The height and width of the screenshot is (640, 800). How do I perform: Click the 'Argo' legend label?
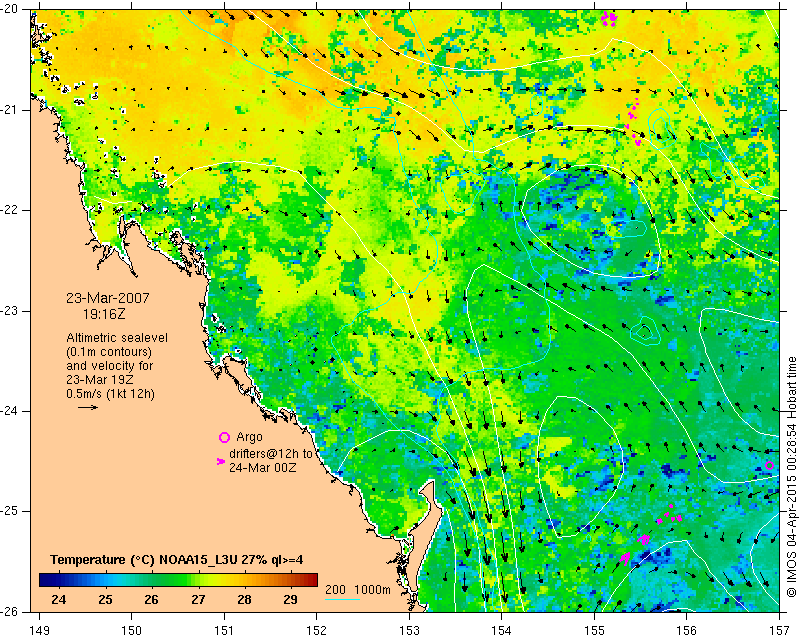tap(249, 437)
